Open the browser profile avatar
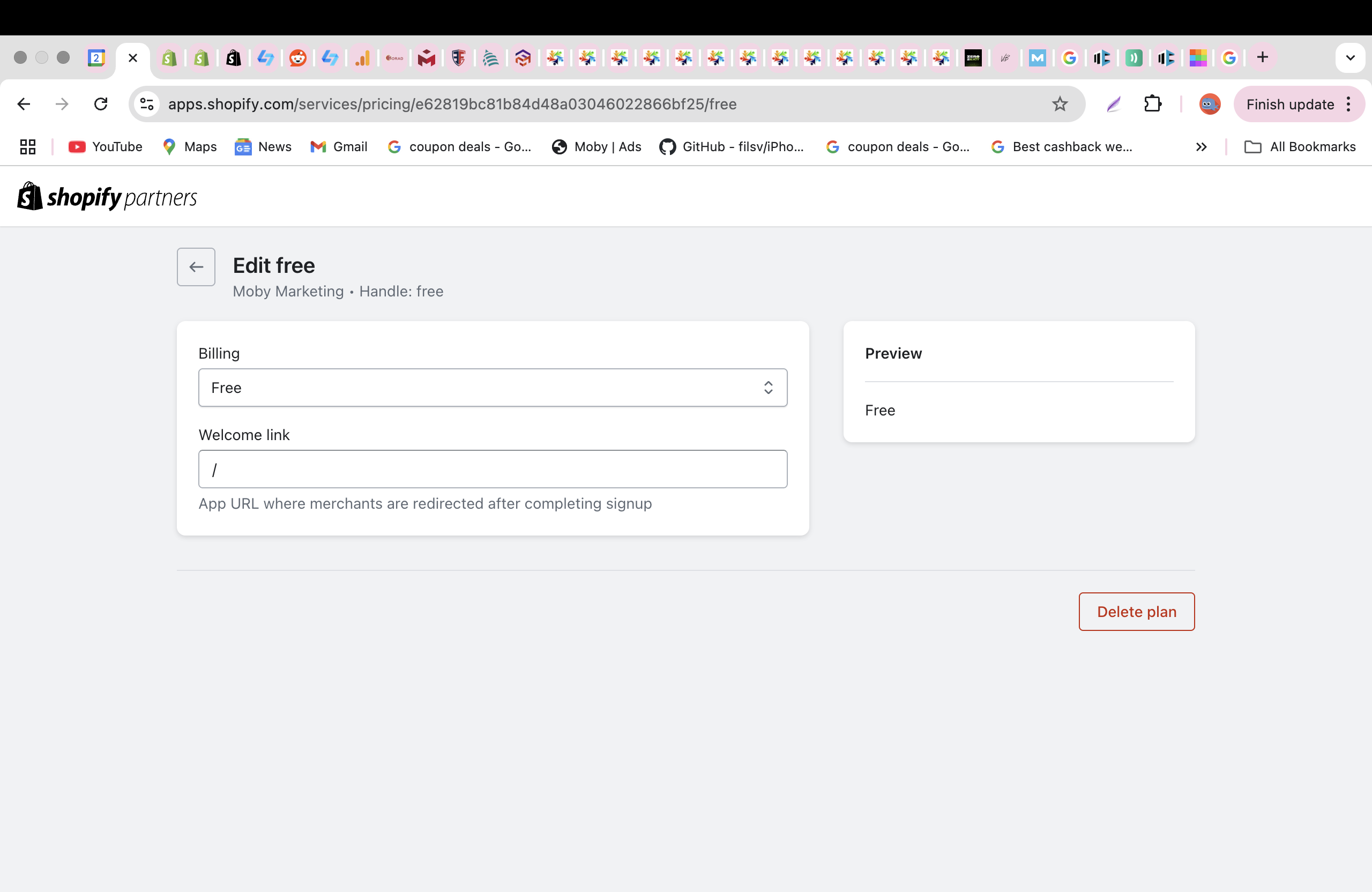 [x=1210, y=105]
